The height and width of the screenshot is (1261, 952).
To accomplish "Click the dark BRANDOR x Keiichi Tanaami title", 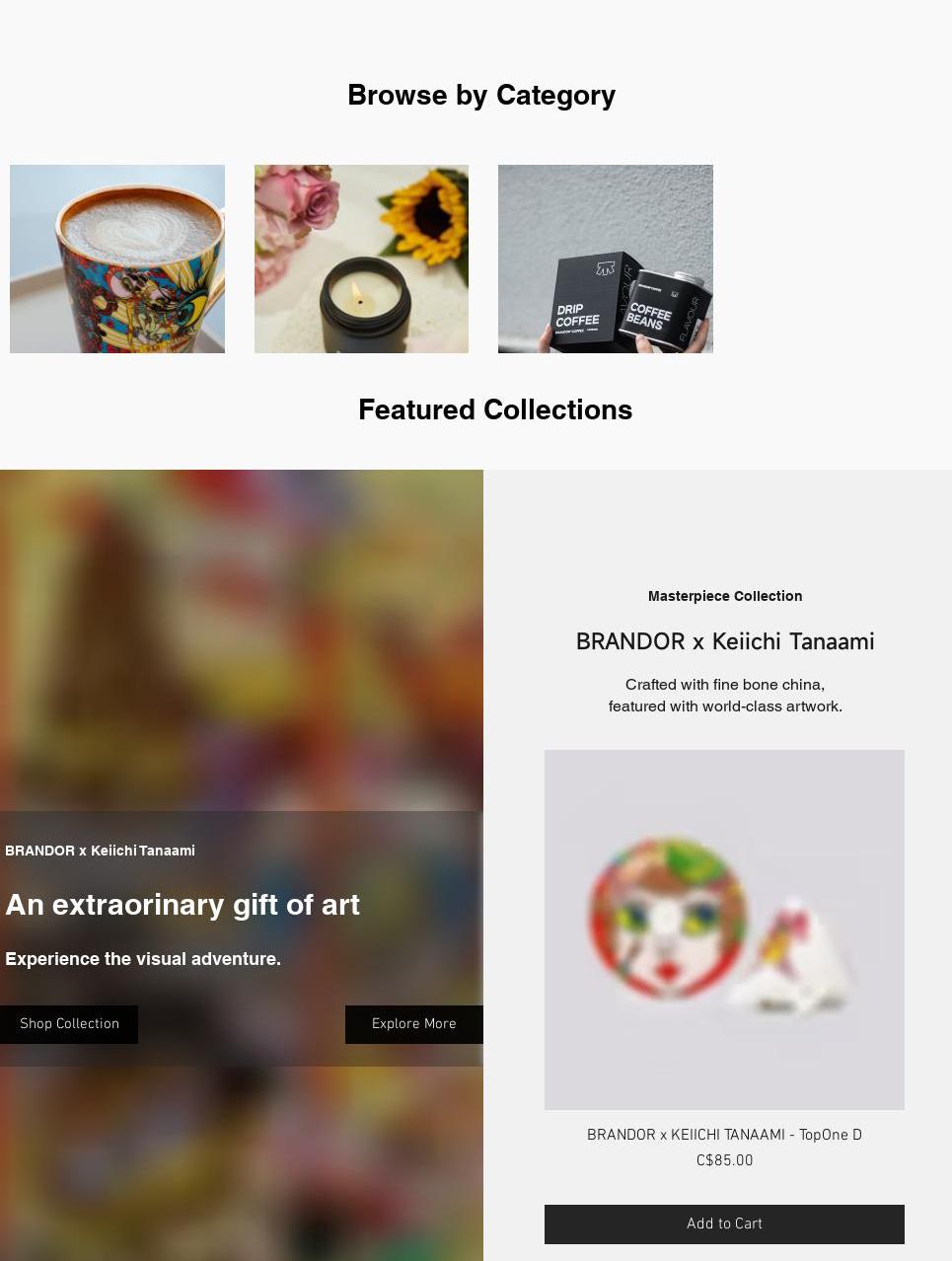I will click(725, 641).
